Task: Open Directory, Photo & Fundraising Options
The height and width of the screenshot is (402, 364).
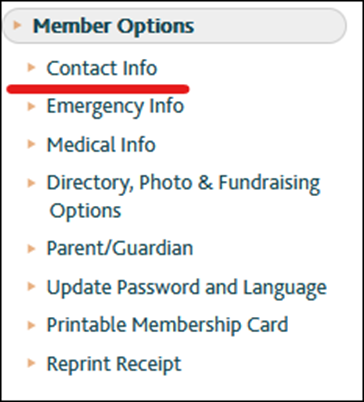Action: pyautogui.click(x=183, y=197)
